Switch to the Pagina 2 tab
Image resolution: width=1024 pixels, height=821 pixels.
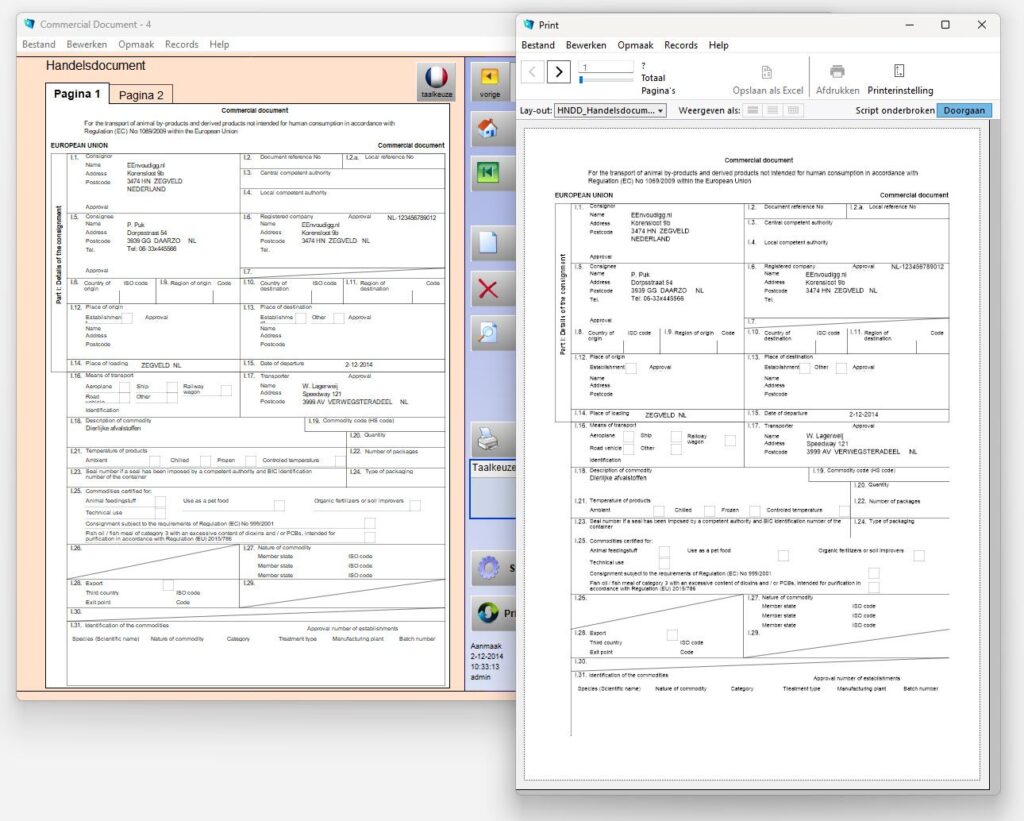pos(141,95)
